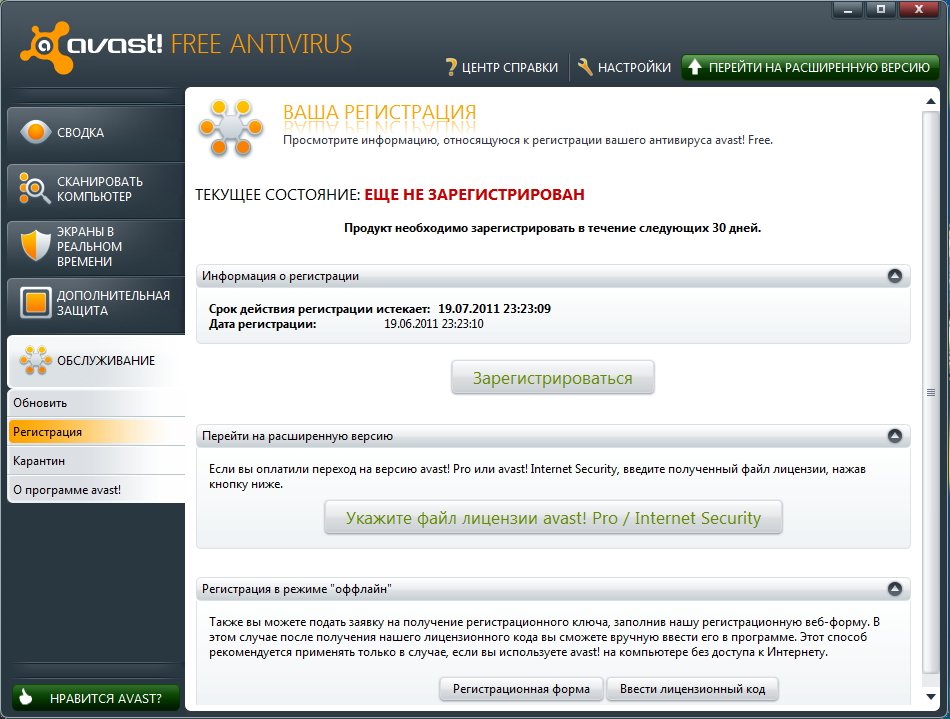This screenshot has height=719, width=950.
Task: Click Регистрация в режиме "оффлайн" header title
Action: point(297,589)
